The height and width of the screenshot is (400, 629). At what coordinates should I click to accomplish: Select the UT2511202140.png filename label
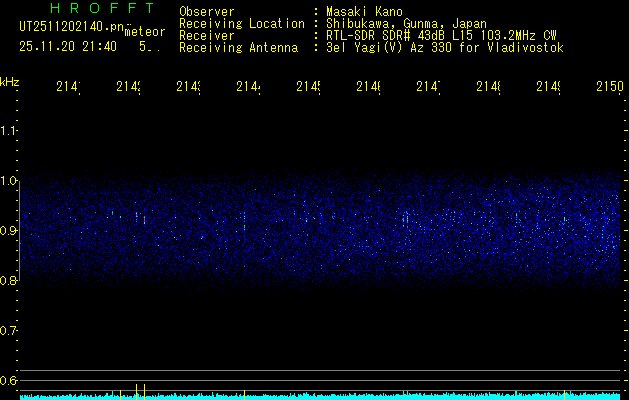tap(69, 27)
